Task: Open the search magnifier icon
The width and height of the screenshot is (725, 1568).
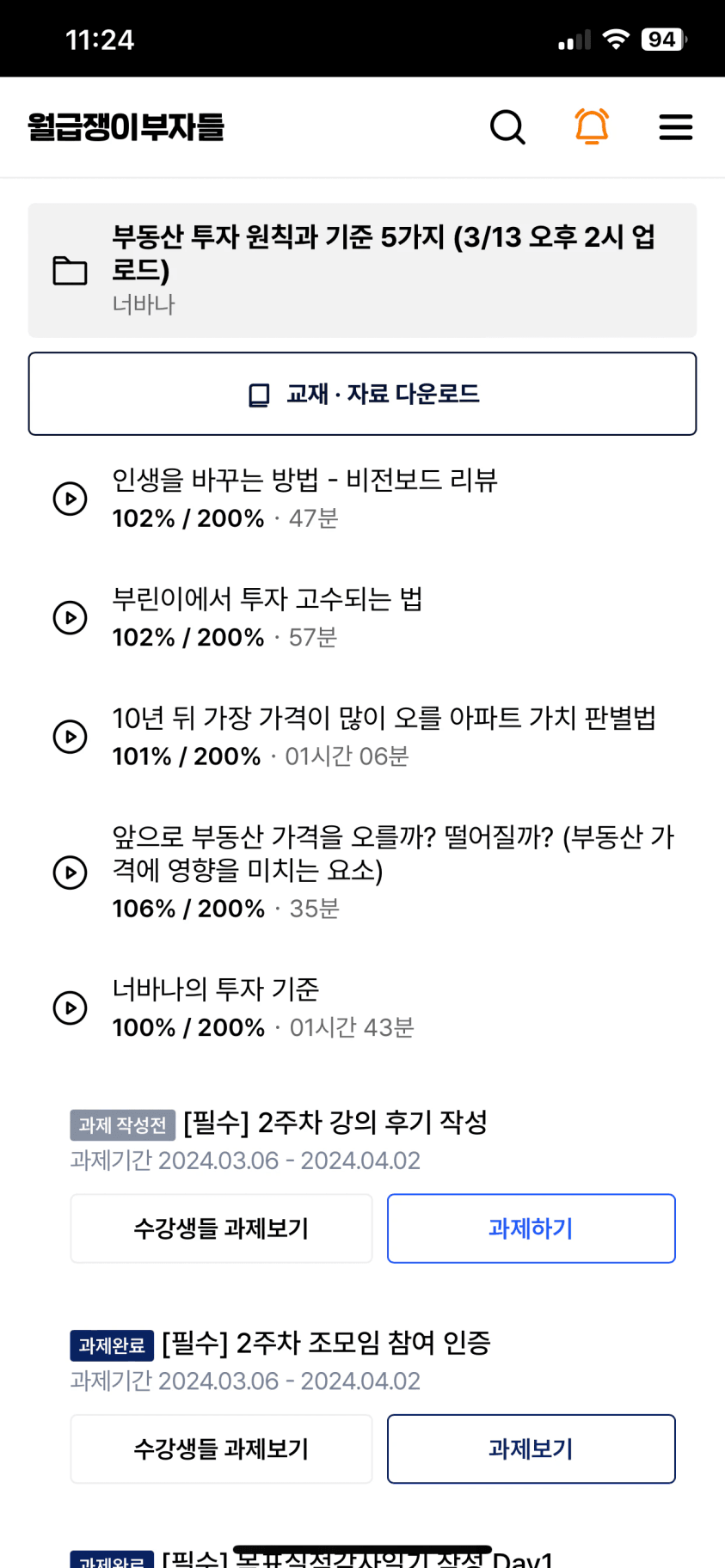Action: [507, 127]
